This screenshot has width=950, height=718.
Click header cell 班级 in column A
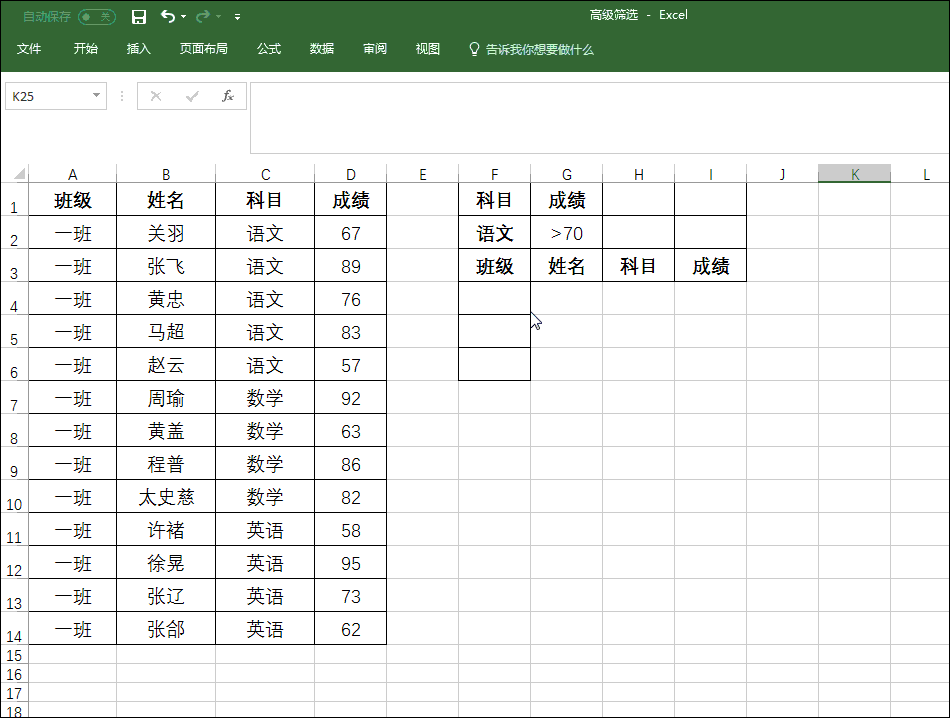[x=73, y=200]
